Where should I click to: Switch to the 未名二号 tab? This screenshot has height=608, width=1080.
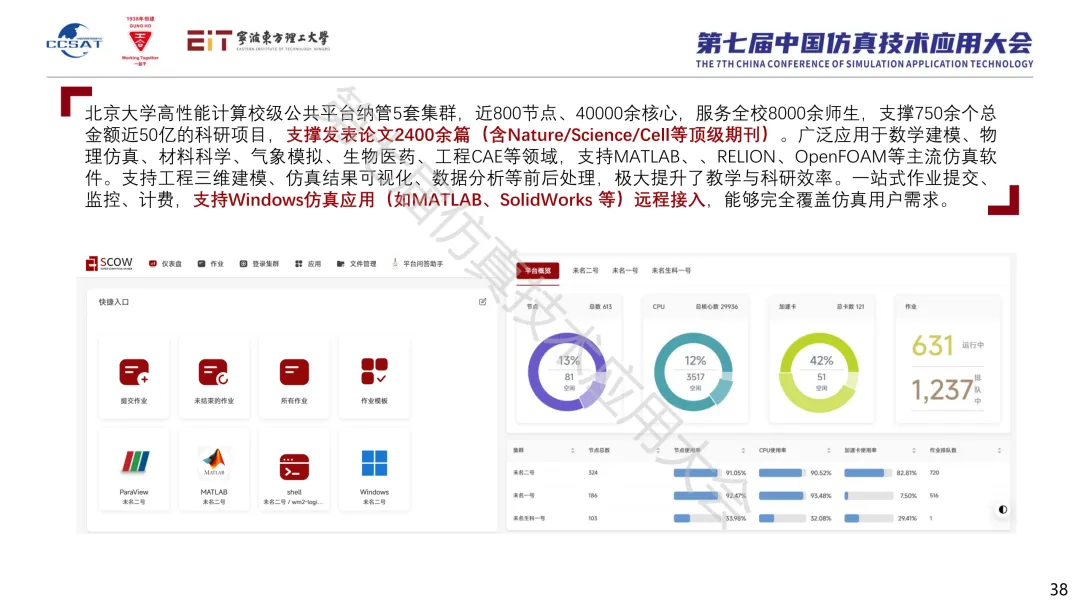point(585,271)
